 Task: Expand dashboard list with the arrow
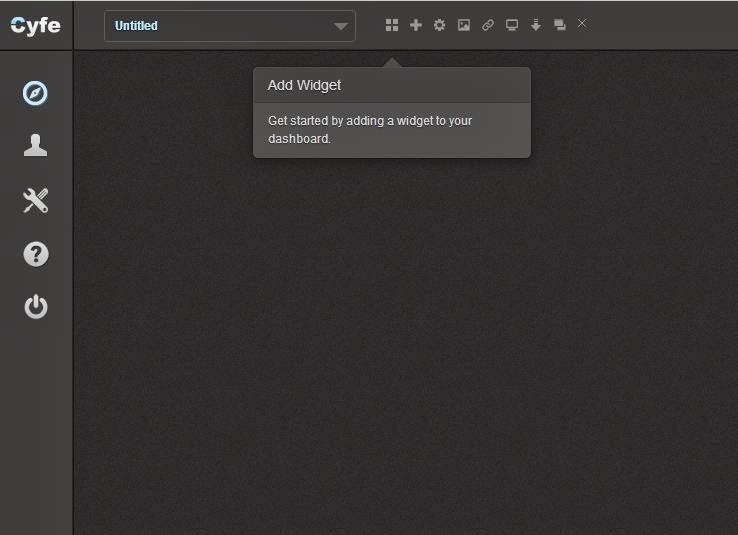pos(341,26)
